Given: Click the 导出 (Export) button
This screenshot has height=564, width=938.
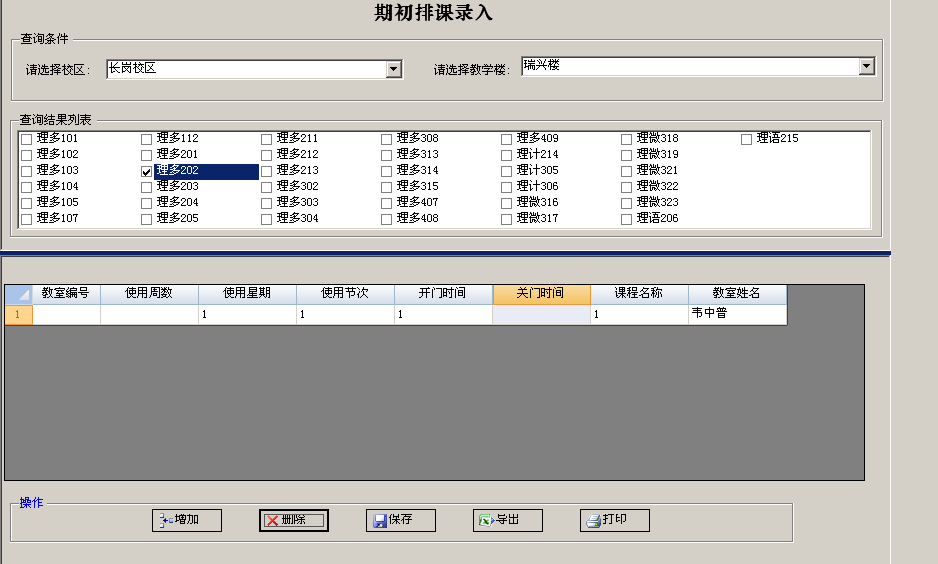Looking at the screenshot, I should tap(508, 520).
